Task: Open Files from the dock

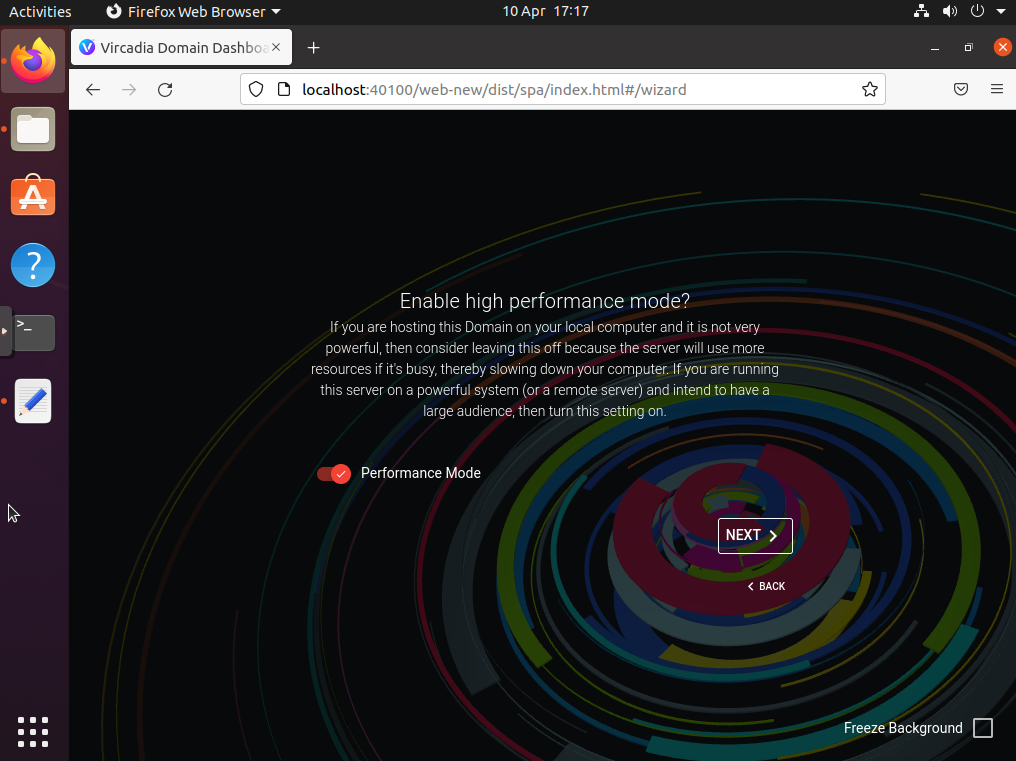Action: tap(33, 129)
